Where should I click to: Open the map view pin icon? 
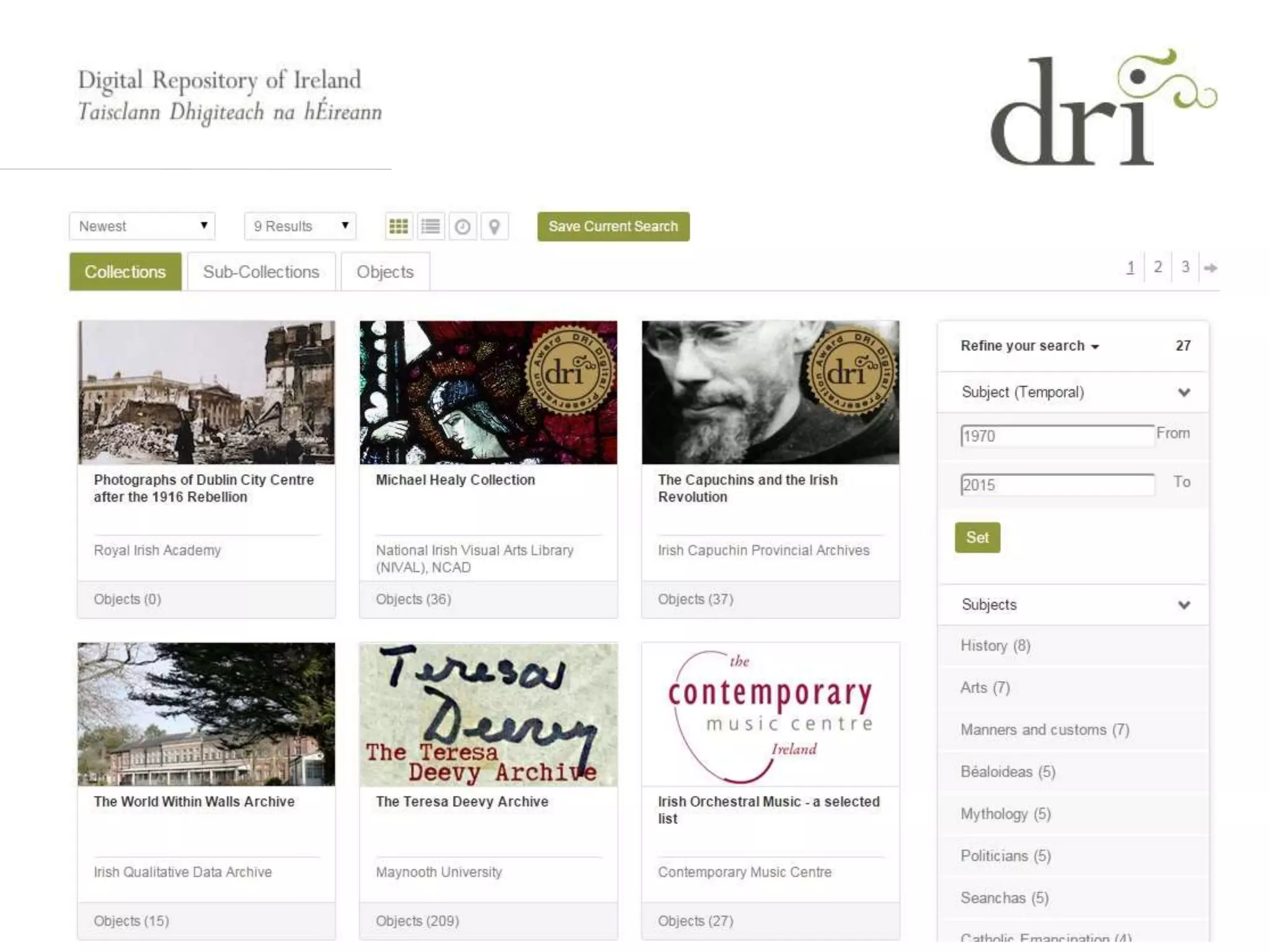tap(494, 226)
